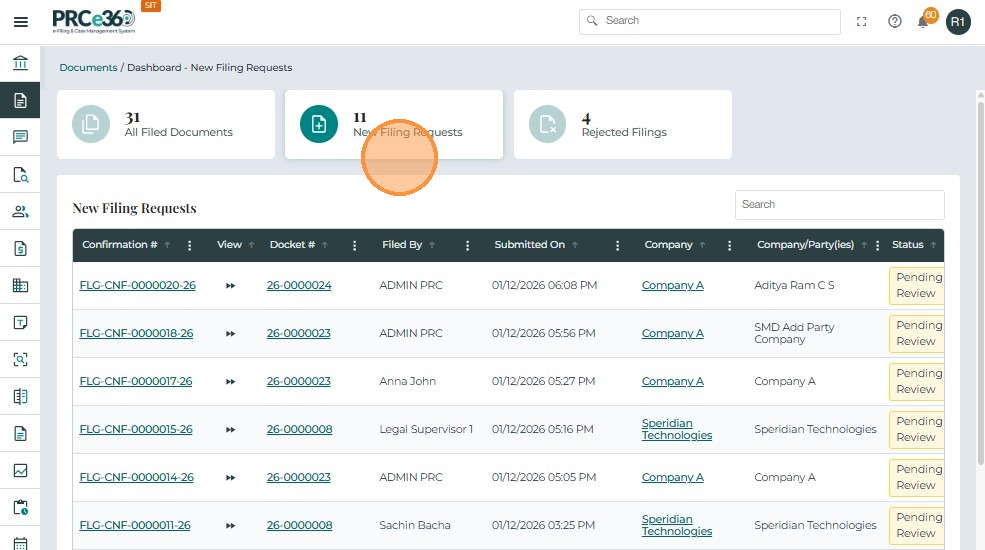Open the users sidebar icon
This screenshot has height=550, width=985.
point(20,211)
